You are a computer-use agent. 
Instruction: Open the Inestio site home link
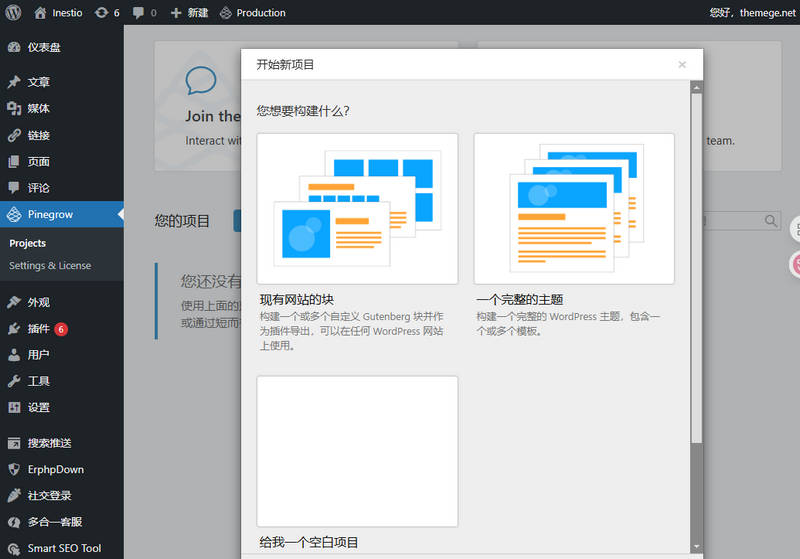pyautogui.click(x=58, y=13)
